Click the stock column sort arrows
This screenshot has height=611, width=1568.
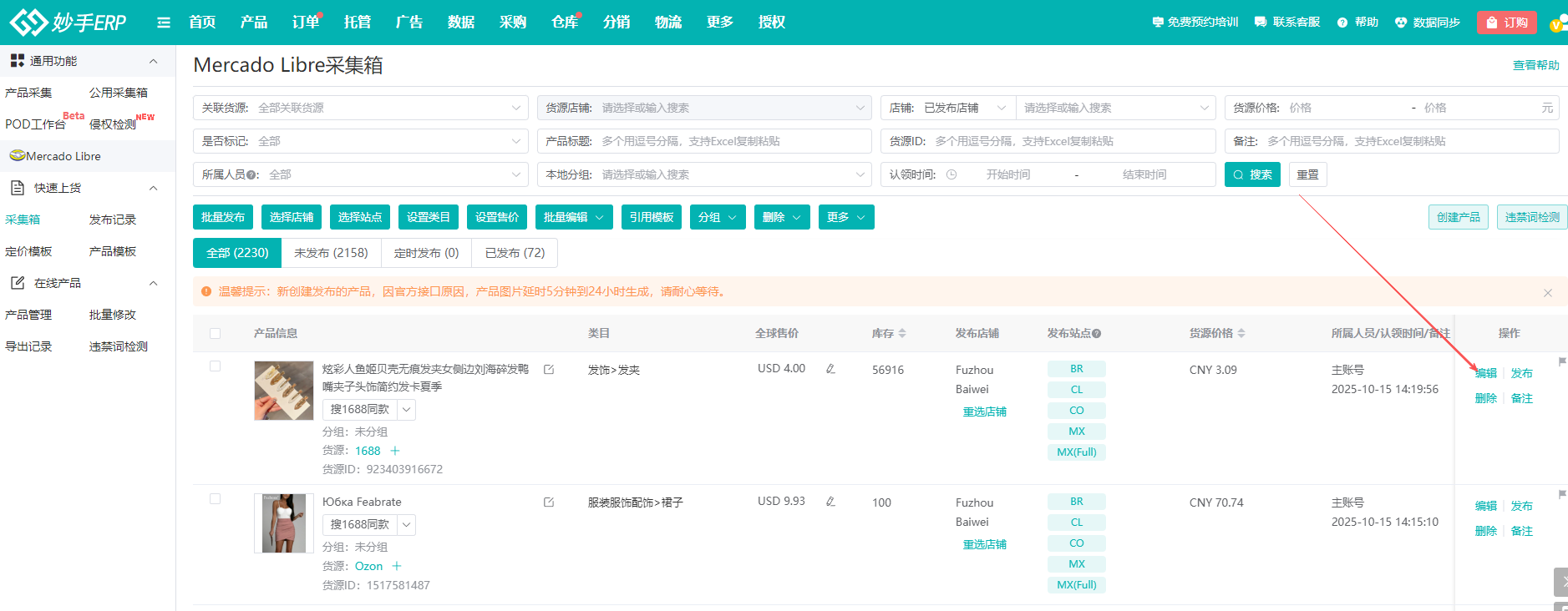(x=902, y=333)
